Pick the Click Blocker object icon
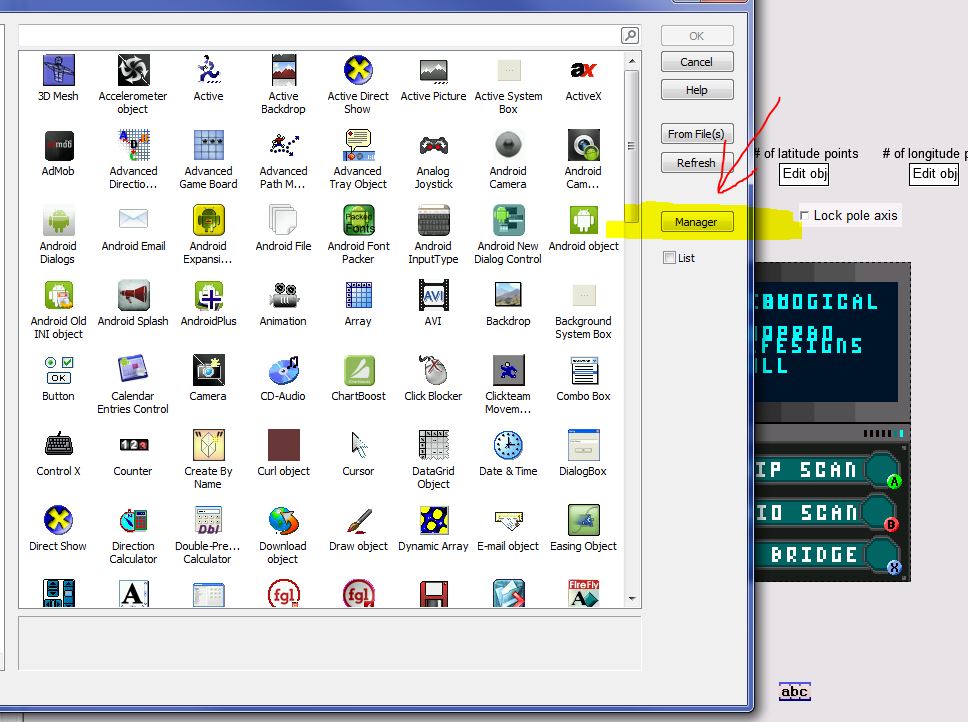Image resolution: width=968 pixels, height=722 pixels. click(433, 370)
